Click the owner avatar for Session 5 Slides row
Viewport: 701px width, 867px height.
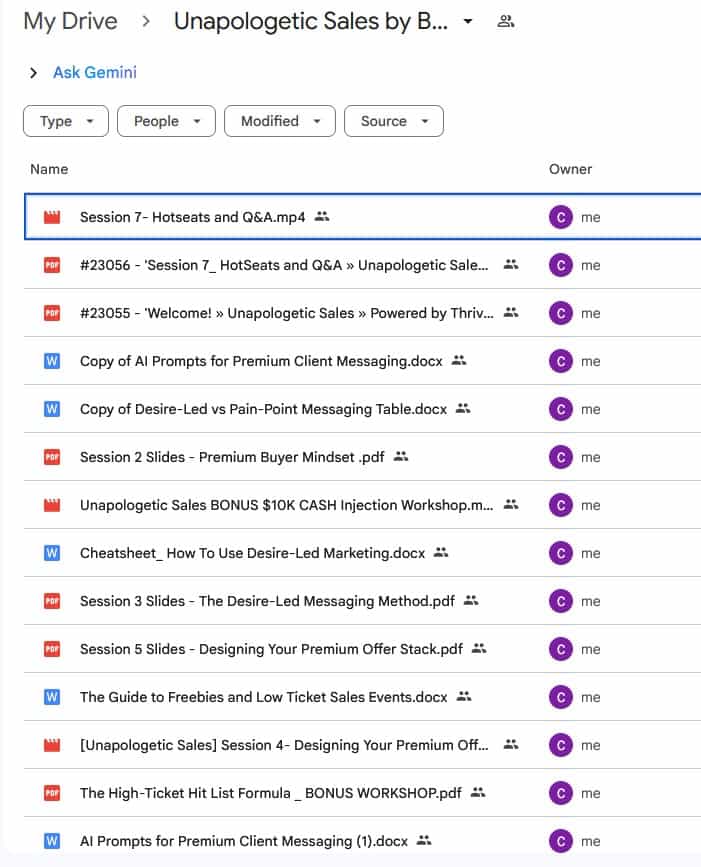click(x=561, y=649)
